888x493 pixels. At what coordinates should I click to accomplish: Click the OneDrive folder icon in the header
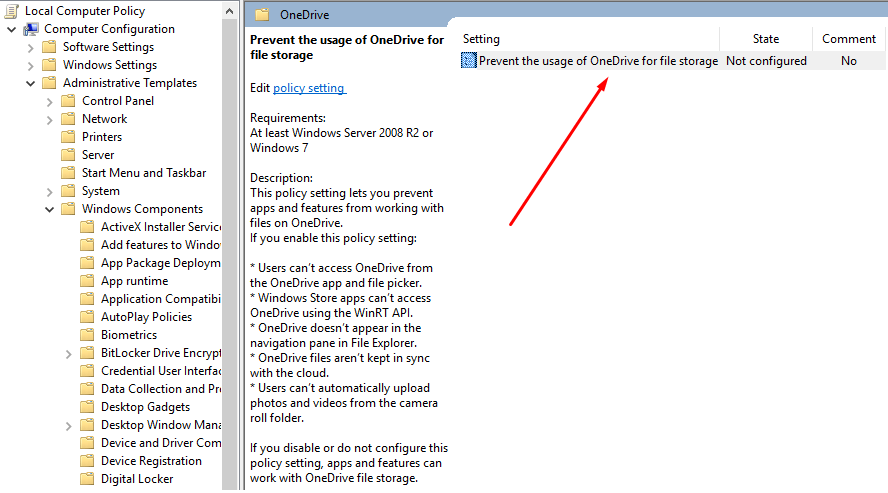coord(262,15)
